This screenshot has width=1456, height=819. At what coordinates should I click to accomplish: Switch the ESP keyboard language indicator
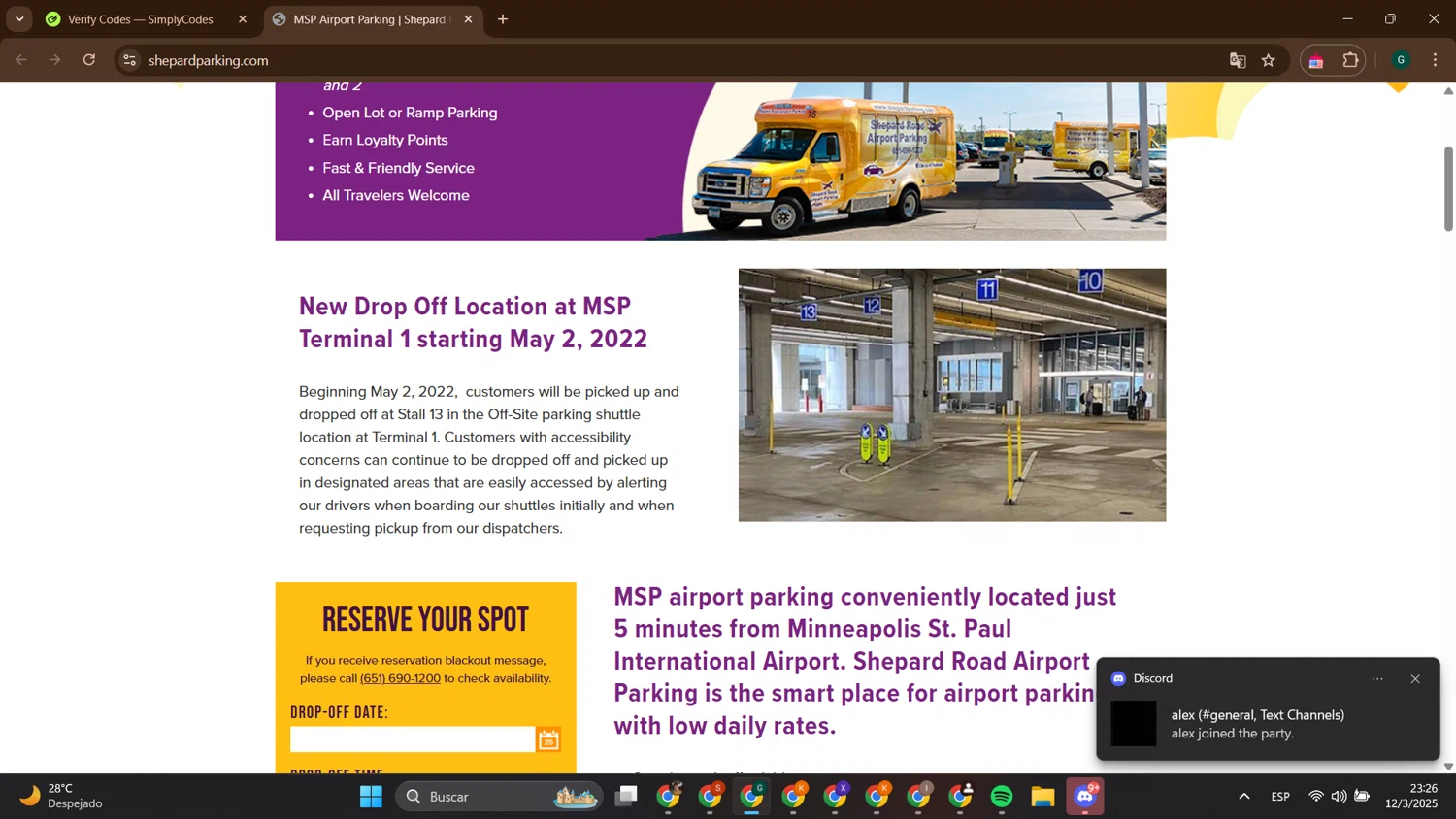[1280, 797]
